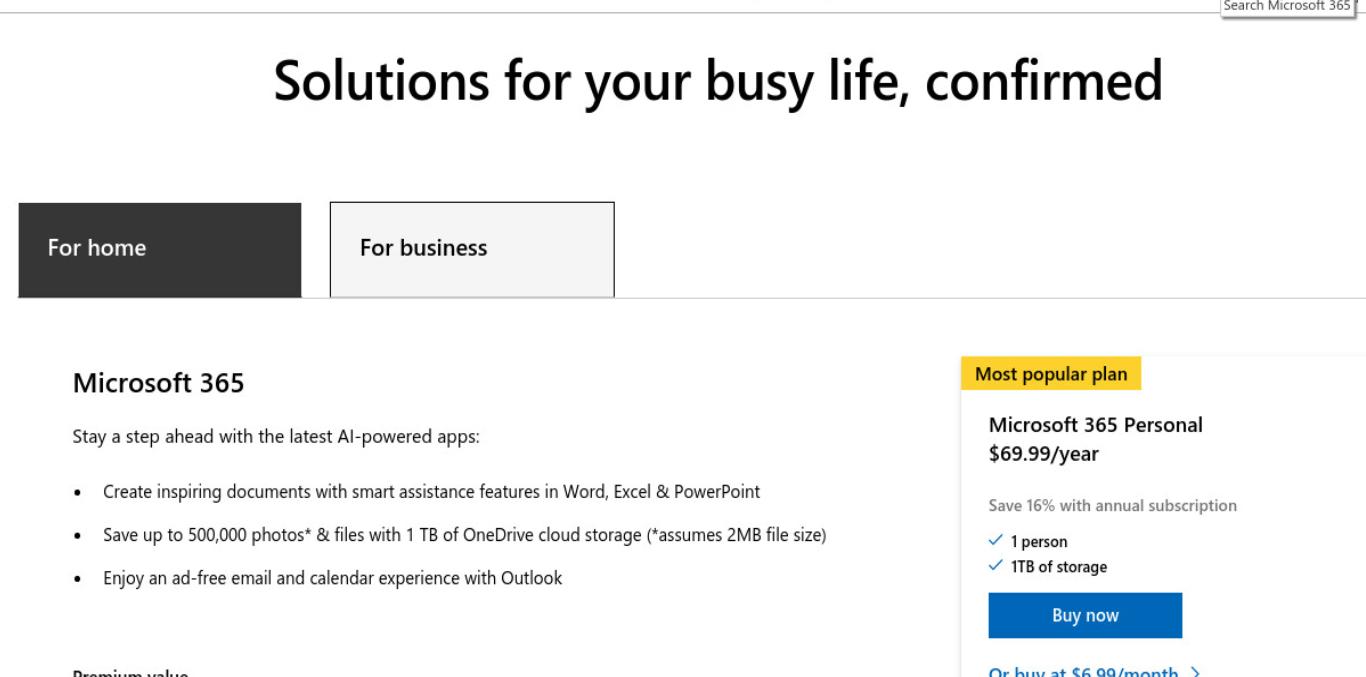Click the ad-free Outlook email bullet item
The width and height of the screenshot is (1366, 677).
(x=333, y=578)
